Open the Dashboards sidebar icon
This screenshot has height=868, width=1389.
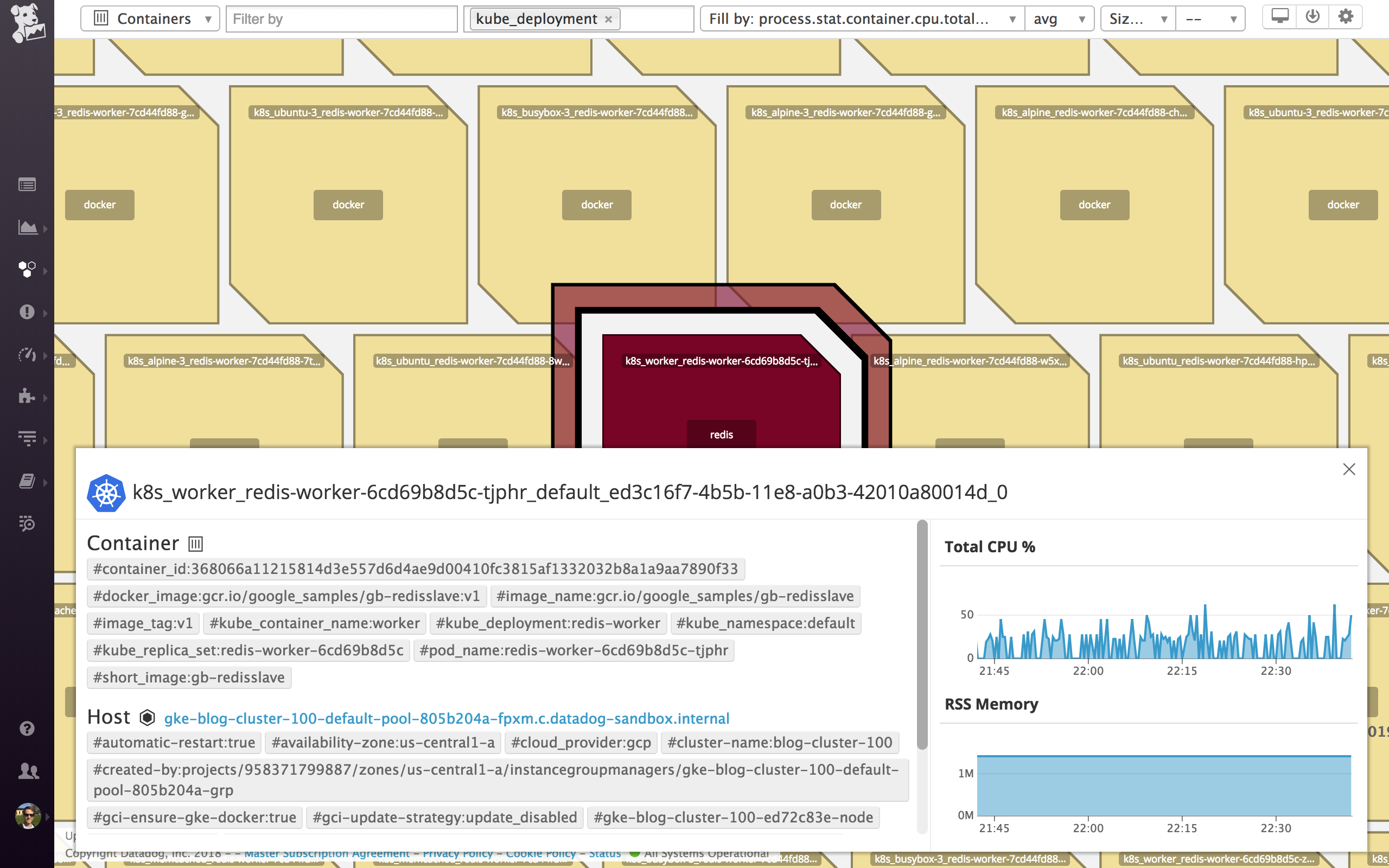(27, 185)
